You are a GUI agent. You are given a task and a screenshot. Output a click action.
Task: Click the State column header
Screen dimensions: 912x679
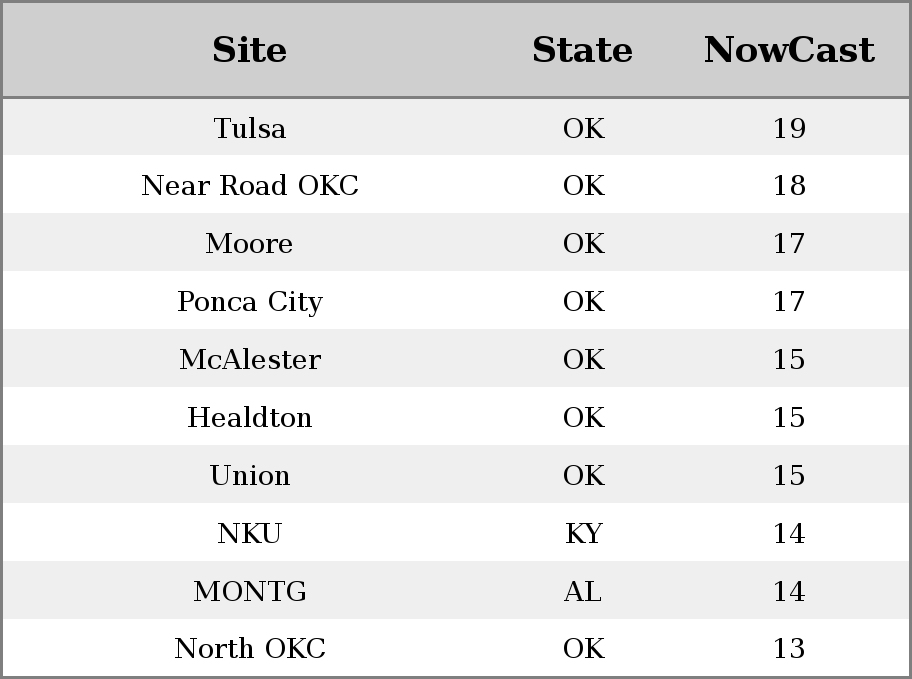pos(582,50)
